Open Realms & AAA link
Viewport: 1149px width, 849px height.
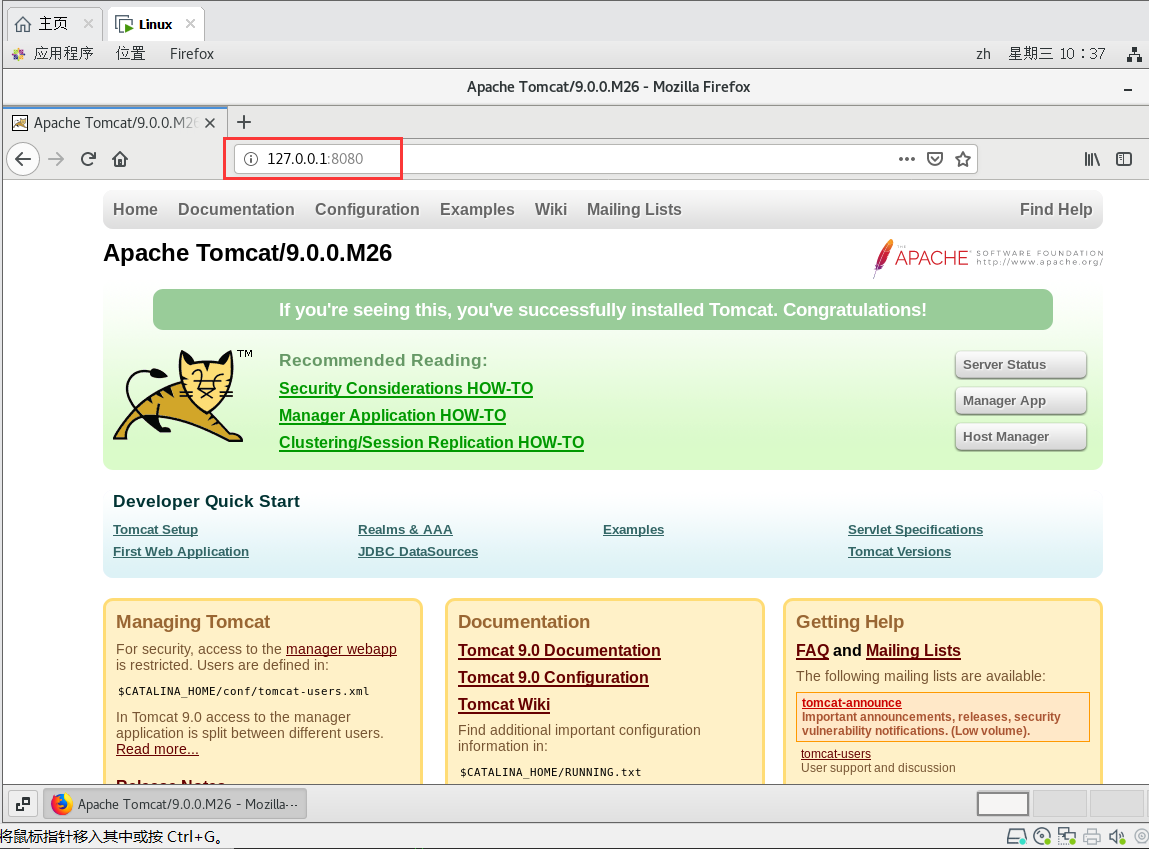tap(405, 530)
